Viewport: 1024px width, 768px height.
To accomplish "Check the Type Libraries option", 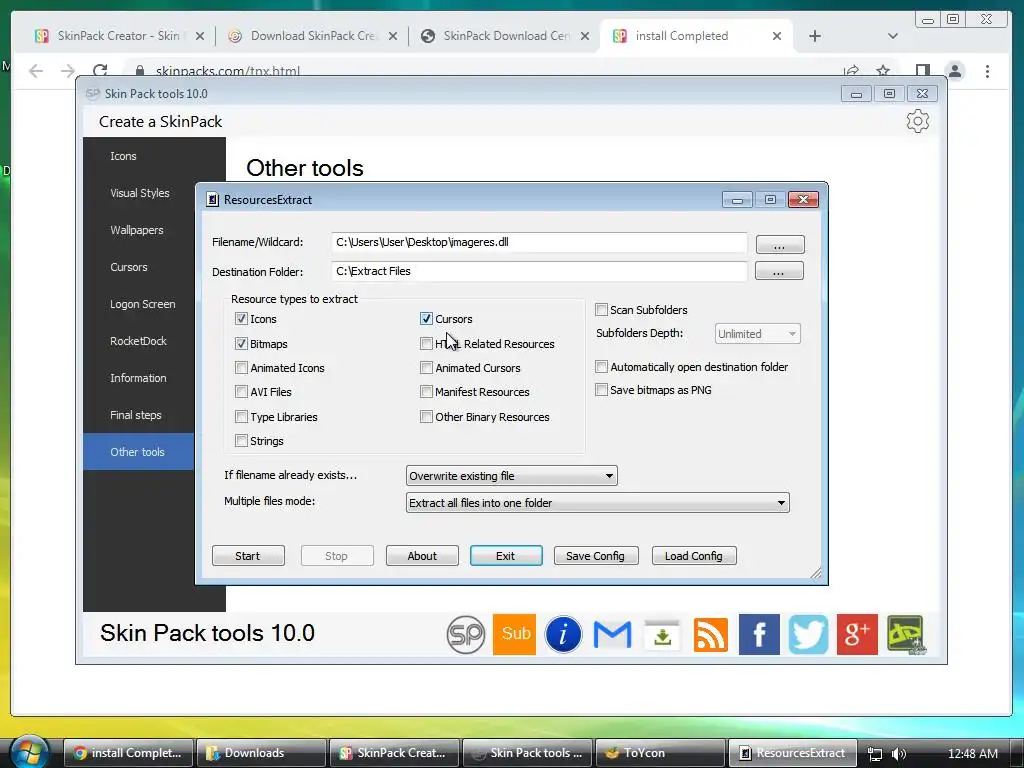I will 241,417.
